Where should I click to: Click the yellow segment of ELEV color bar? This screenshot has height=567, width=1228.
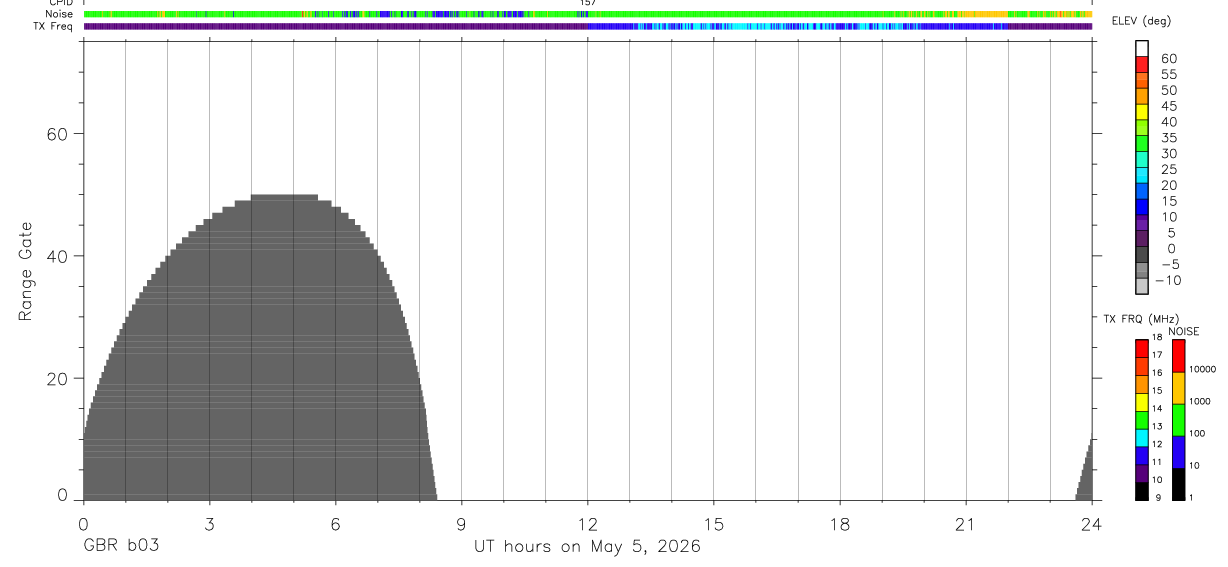pyautogui.click(x=1142, y=112)
